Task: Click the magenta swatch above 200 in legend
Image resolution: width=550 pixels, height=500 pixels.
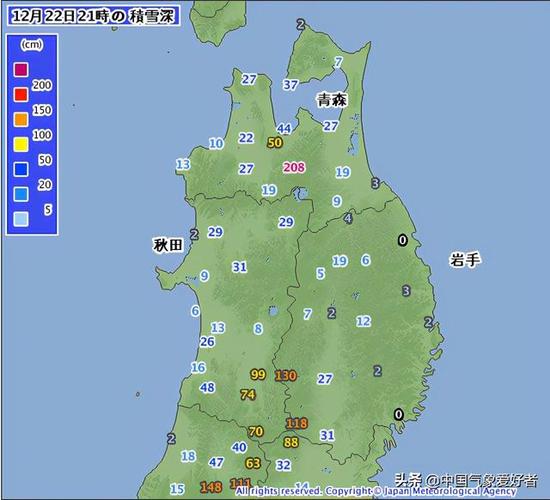Action: [21, 69]
